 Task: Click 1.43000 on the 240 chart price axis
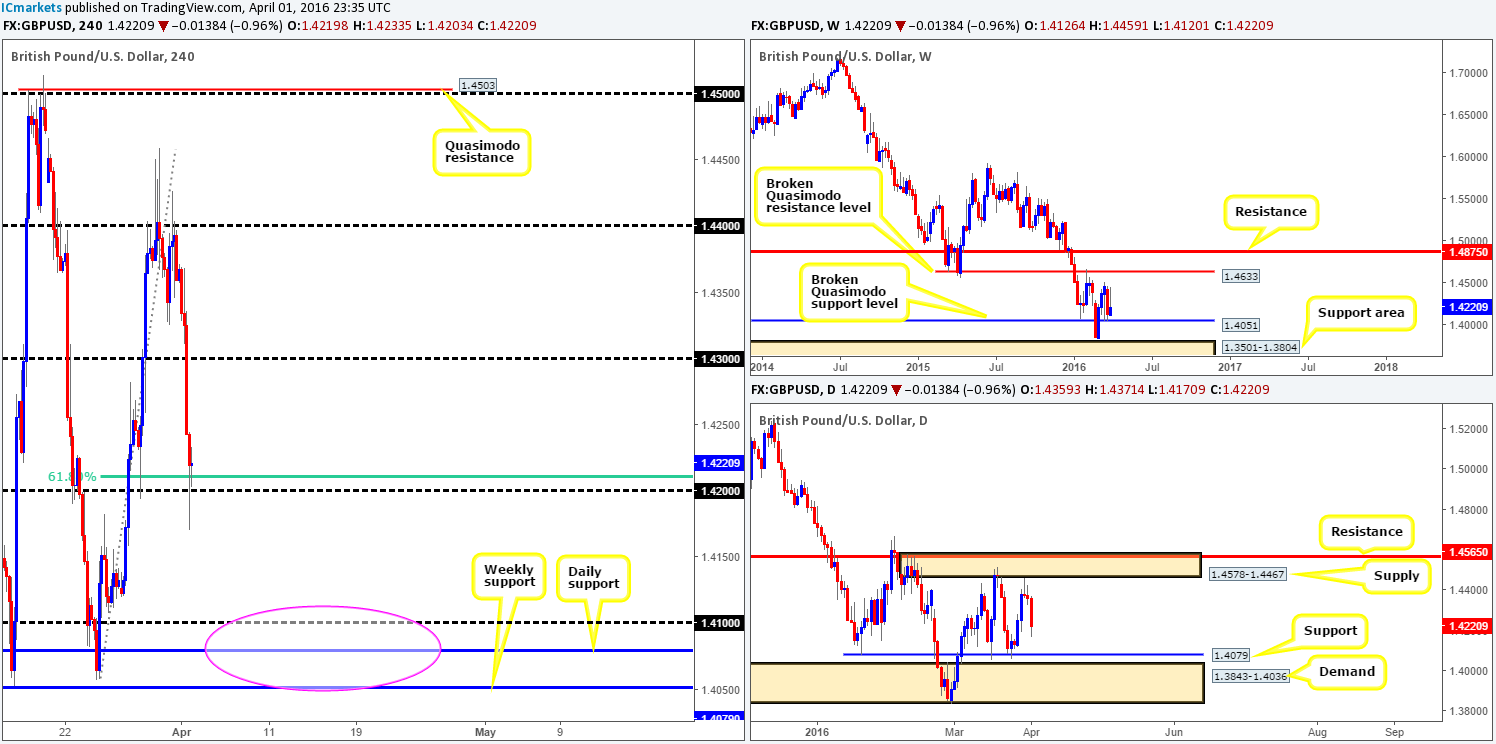[717, 359]
